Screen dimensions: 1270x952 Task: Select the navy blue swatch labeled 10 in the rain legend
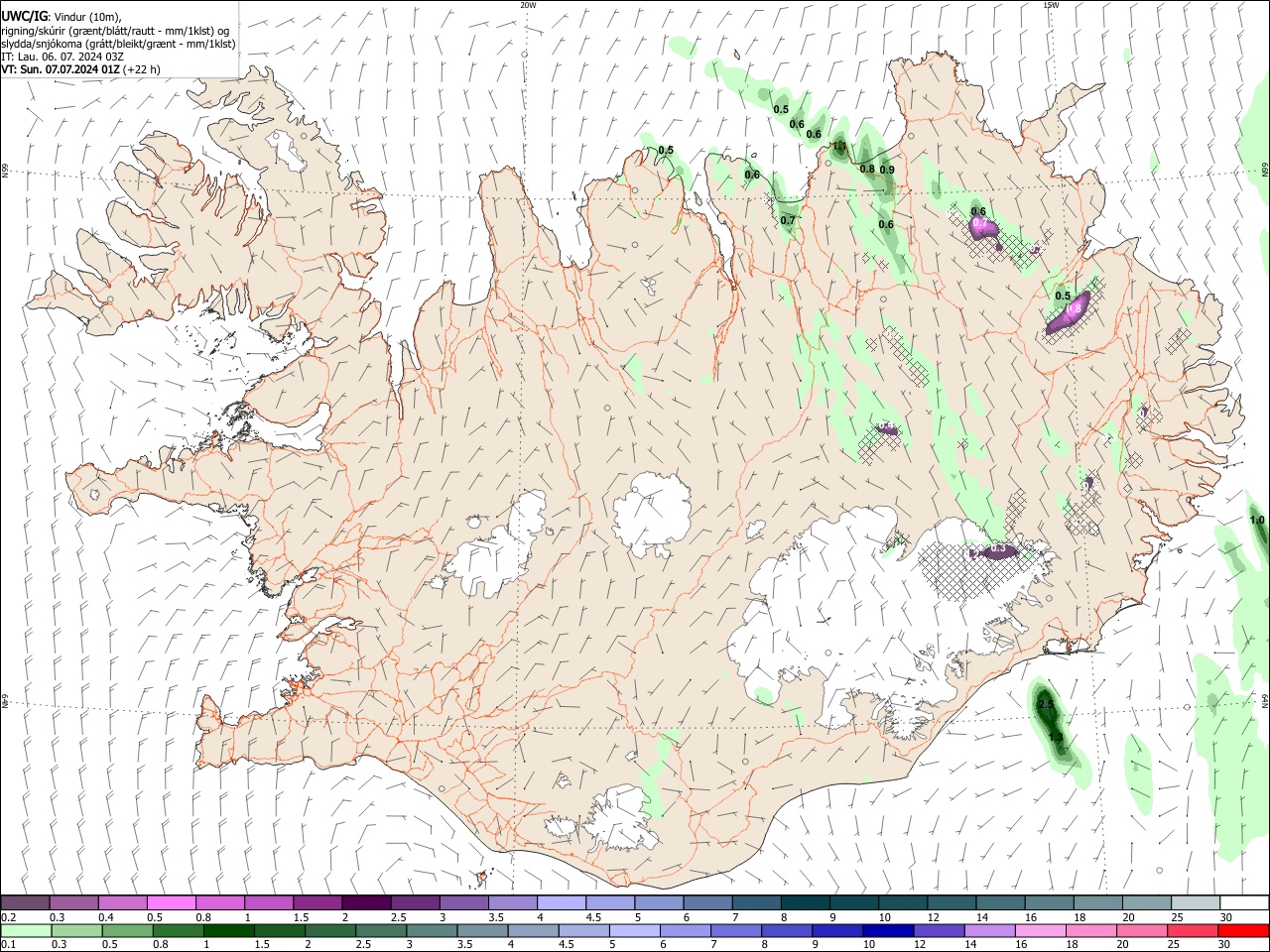click(x=886, y=930)
